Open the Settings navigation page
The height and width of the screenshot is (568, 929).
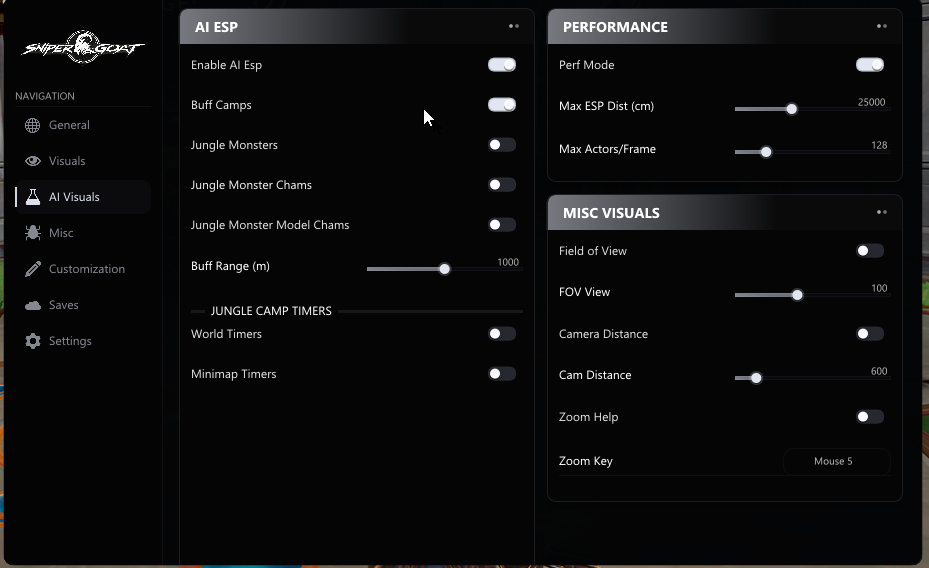(83, 341)
